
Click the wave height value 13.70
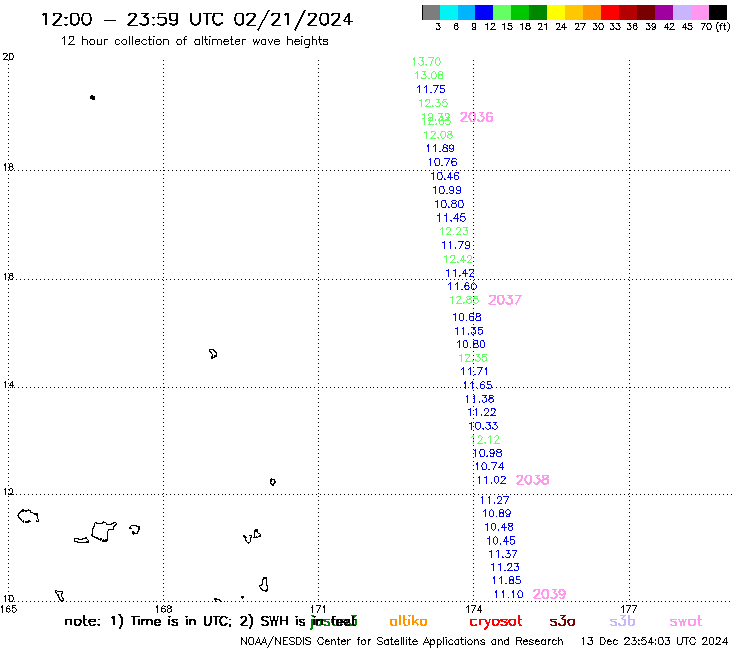click(x=427, y=62)
